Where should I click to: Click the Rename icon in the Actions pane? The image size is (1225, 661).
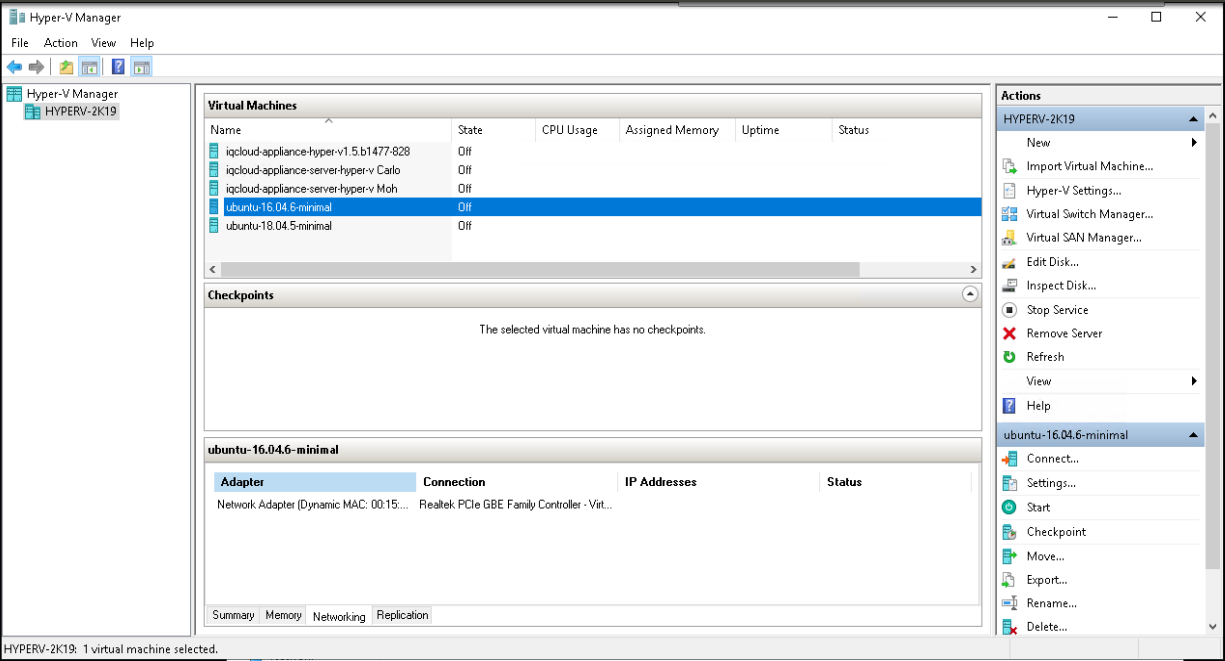click(1009, 604)
